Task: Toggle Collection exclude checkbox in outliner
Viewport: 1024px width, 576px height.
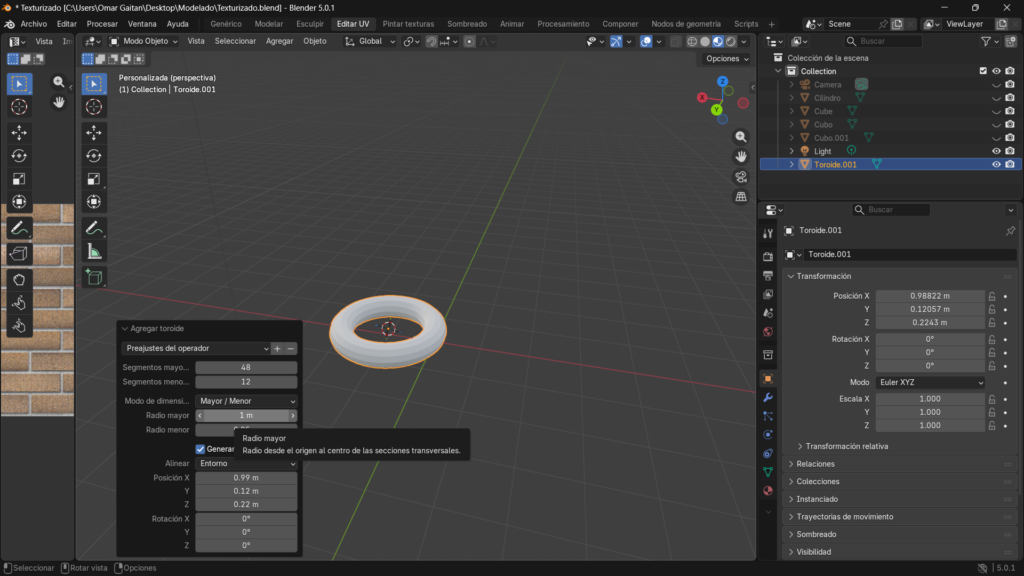Action: click(983, 71)
